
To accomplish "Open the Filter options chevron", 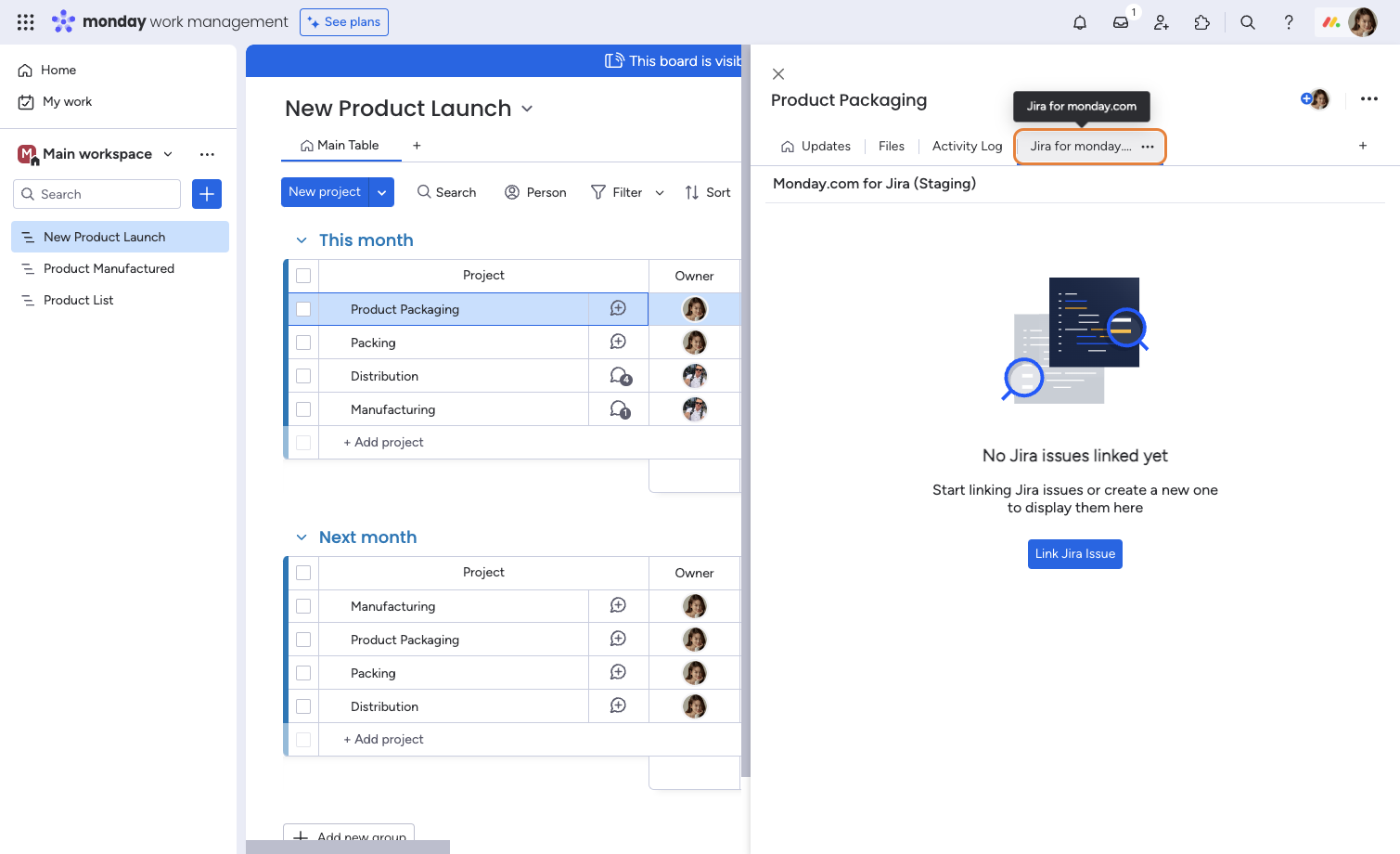I will [x=660, y=193].
